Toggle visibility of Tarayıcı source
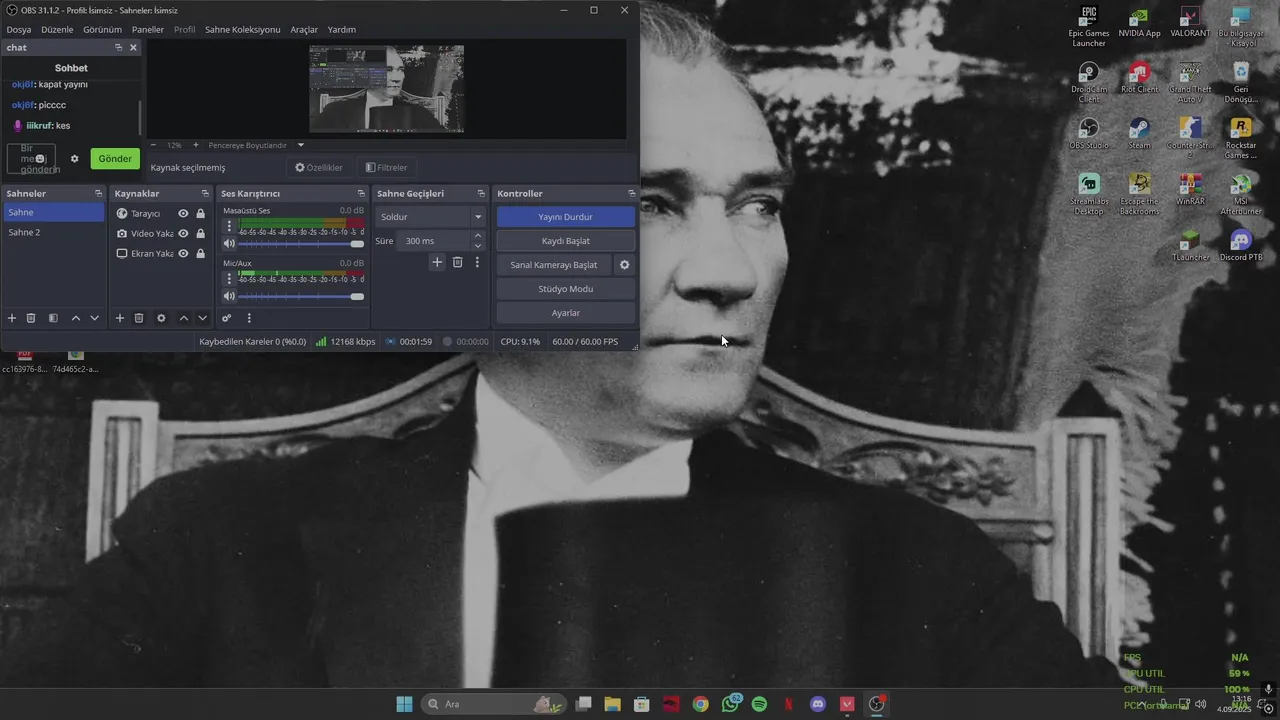The height and width of the screenshot is (720, 1280). pos(183,213)
